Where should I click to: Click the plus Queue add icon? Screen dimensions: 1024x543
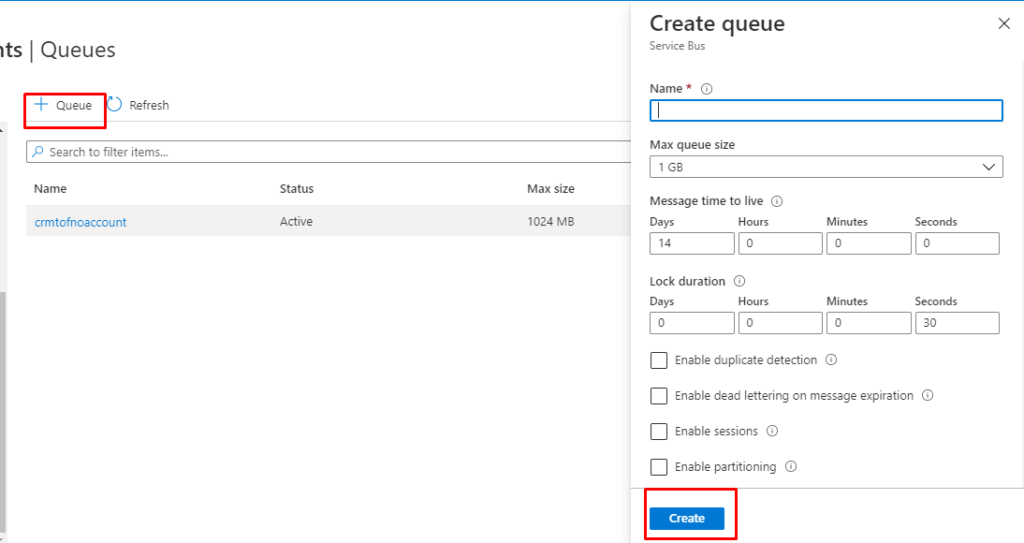click(x=41, y=105)
